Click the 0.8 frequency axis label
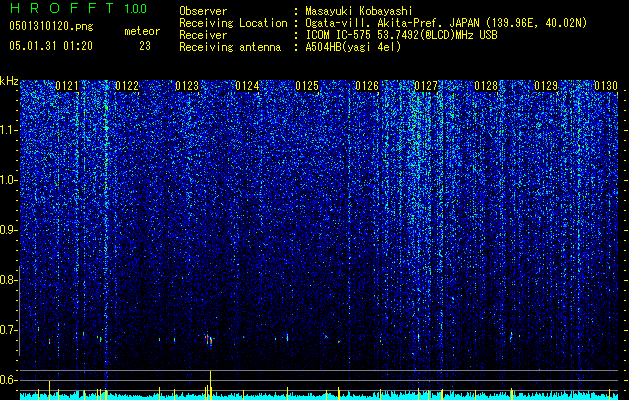The height and width of the screenshot is (400, 629). coord(8,280)
